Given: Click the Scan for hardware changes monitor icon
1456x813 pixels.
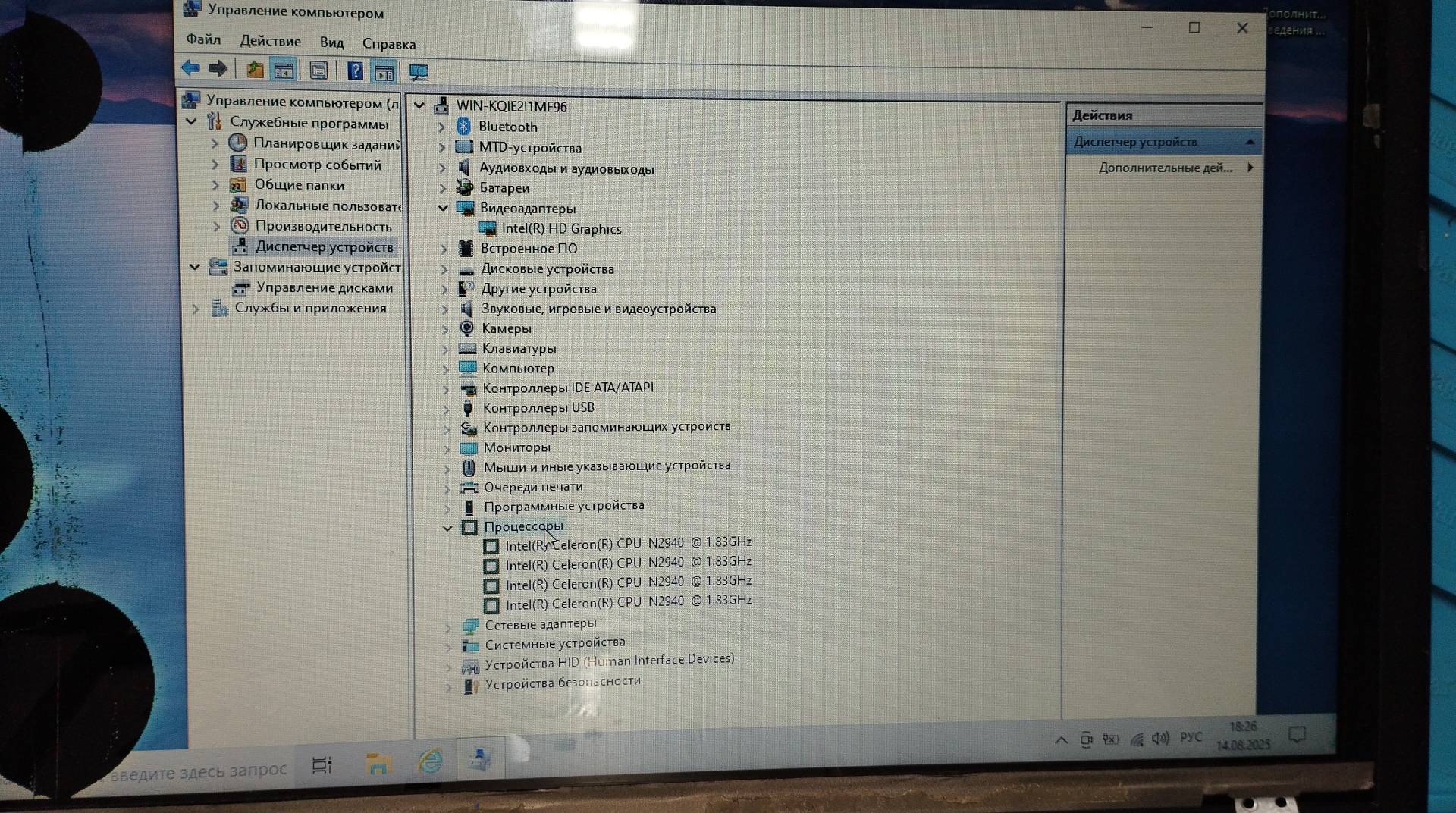Looking at the screenshot, I should [x=419, y=73].
